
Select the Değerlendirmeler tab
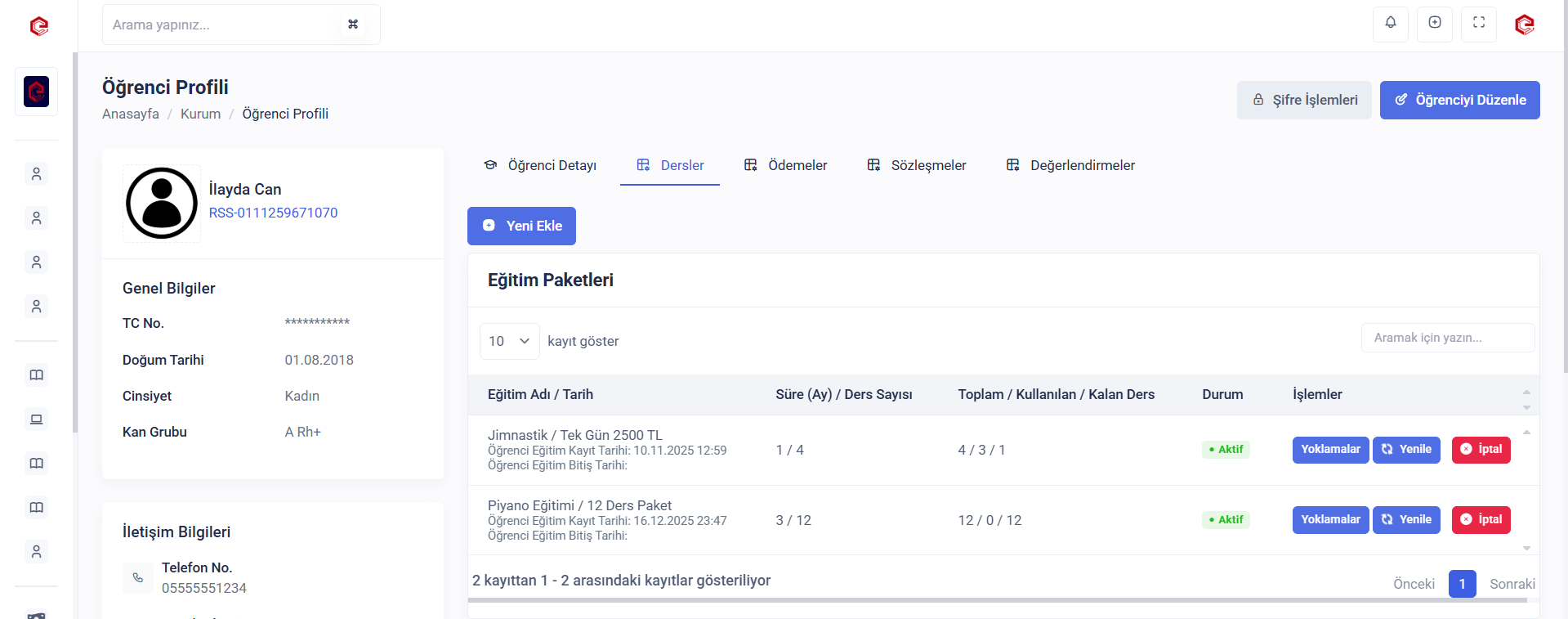[1070, 165]
